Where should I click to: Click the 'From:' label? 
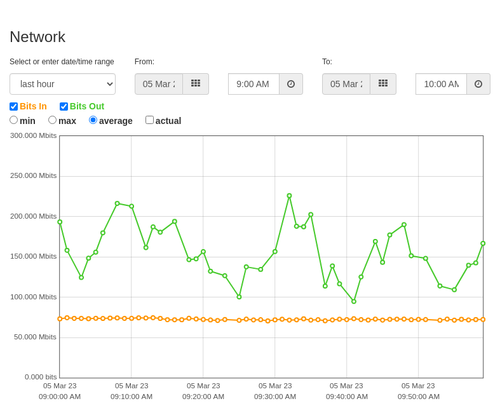point(144,62)
